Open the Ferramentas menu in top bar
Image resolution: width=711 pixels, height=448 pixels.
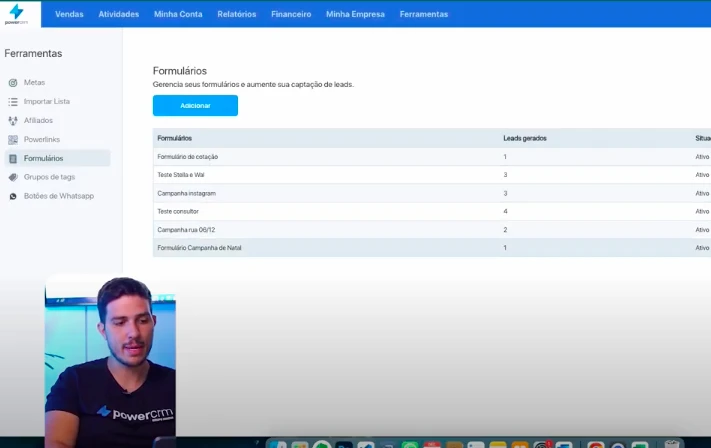424,14
